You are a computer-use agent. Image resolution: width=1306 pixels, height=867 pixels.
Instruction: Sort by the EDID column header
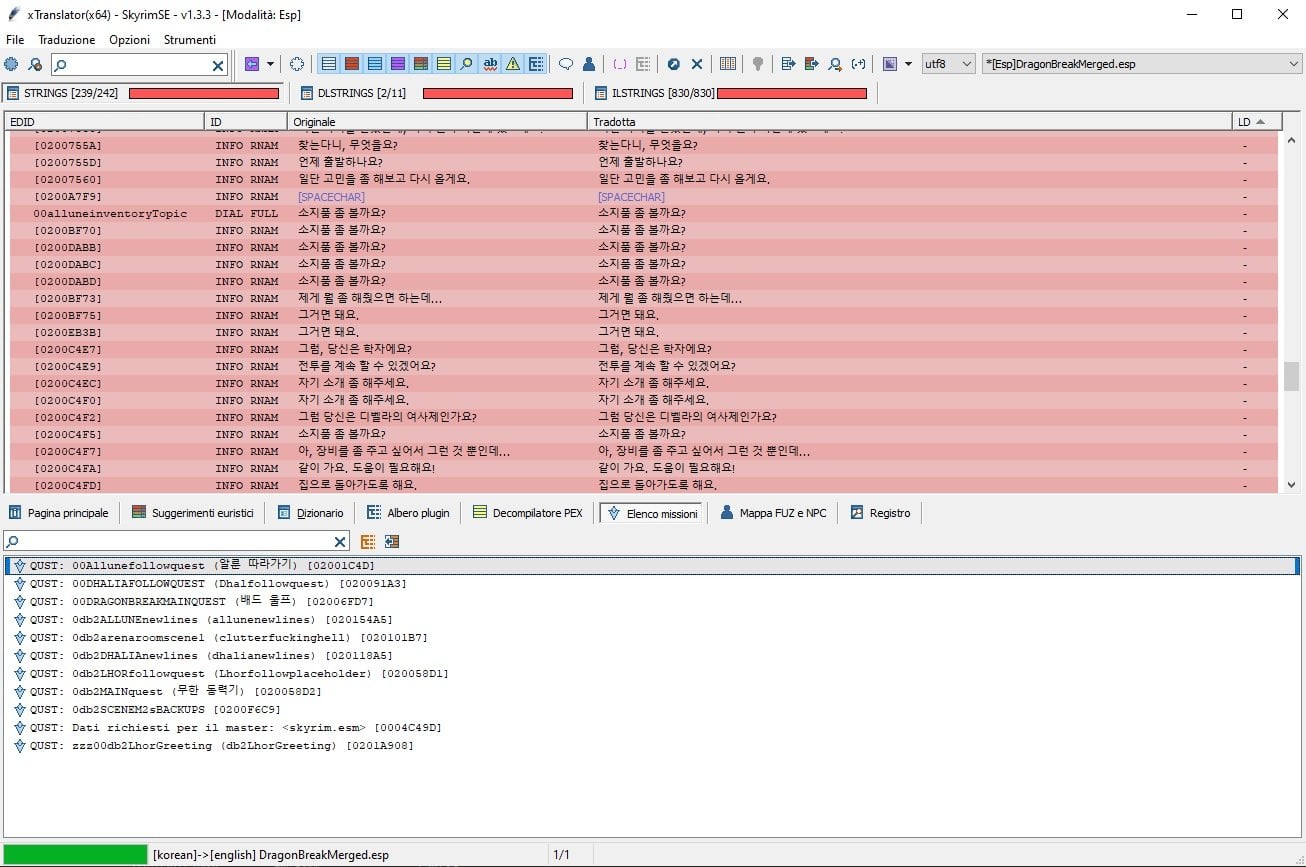click(104, 121)
